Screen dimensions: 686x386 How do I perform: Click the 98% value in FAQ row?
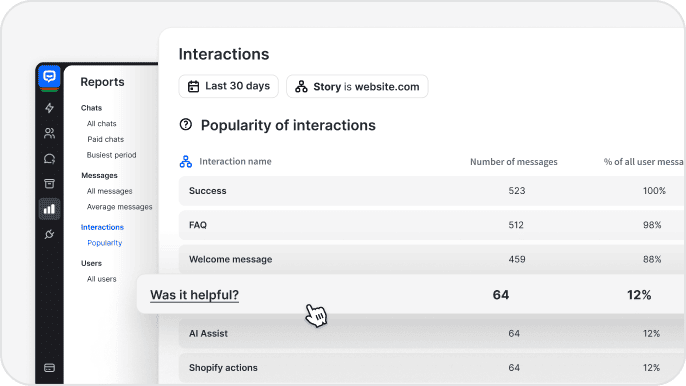click(x=652, y=225)
